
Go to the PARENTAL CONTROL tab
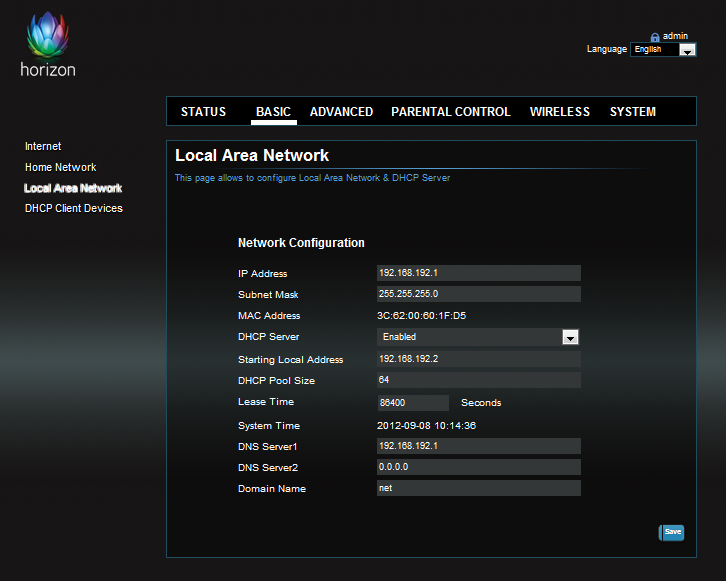click(x=451, y=112)
